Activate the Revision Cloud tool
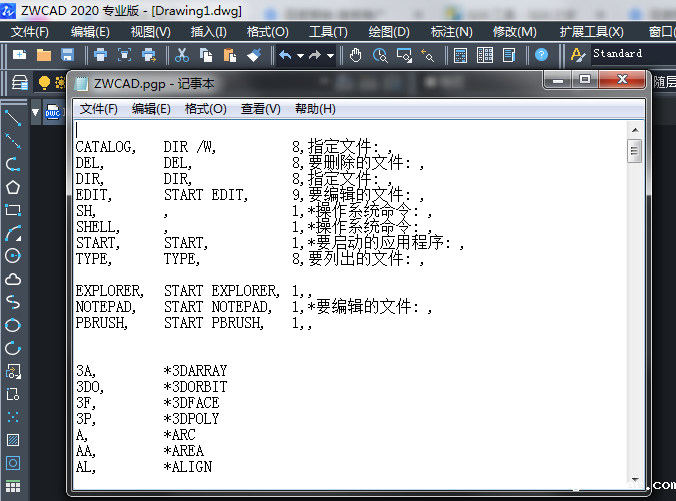This screenshot has height=501, width=676. point(13,279)
